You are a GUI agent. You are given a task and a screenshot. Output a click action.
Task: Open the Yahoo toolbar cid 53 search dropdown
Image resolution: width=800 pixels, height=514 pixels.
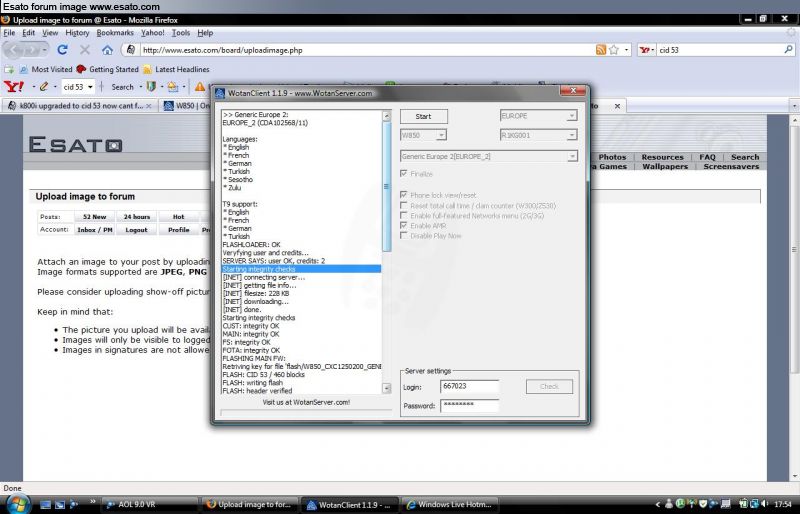90,87
